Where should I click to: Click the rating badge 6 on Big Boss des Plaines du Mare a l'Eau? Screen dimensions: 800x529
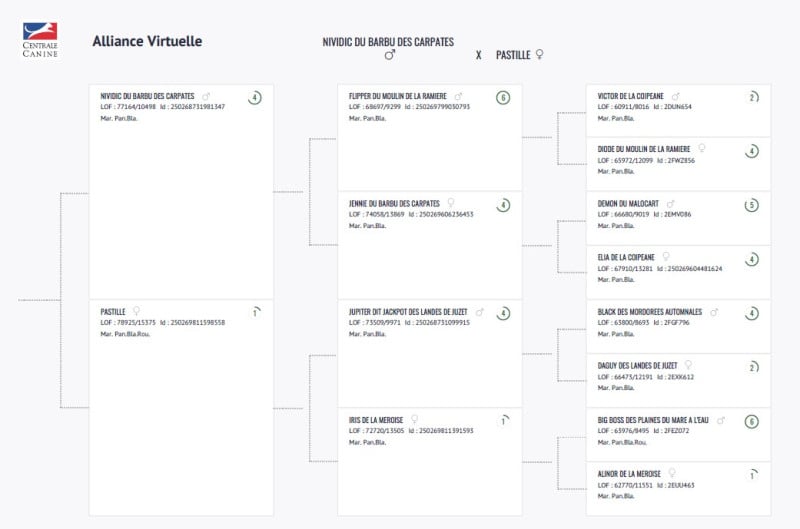[x=752, y=421]
